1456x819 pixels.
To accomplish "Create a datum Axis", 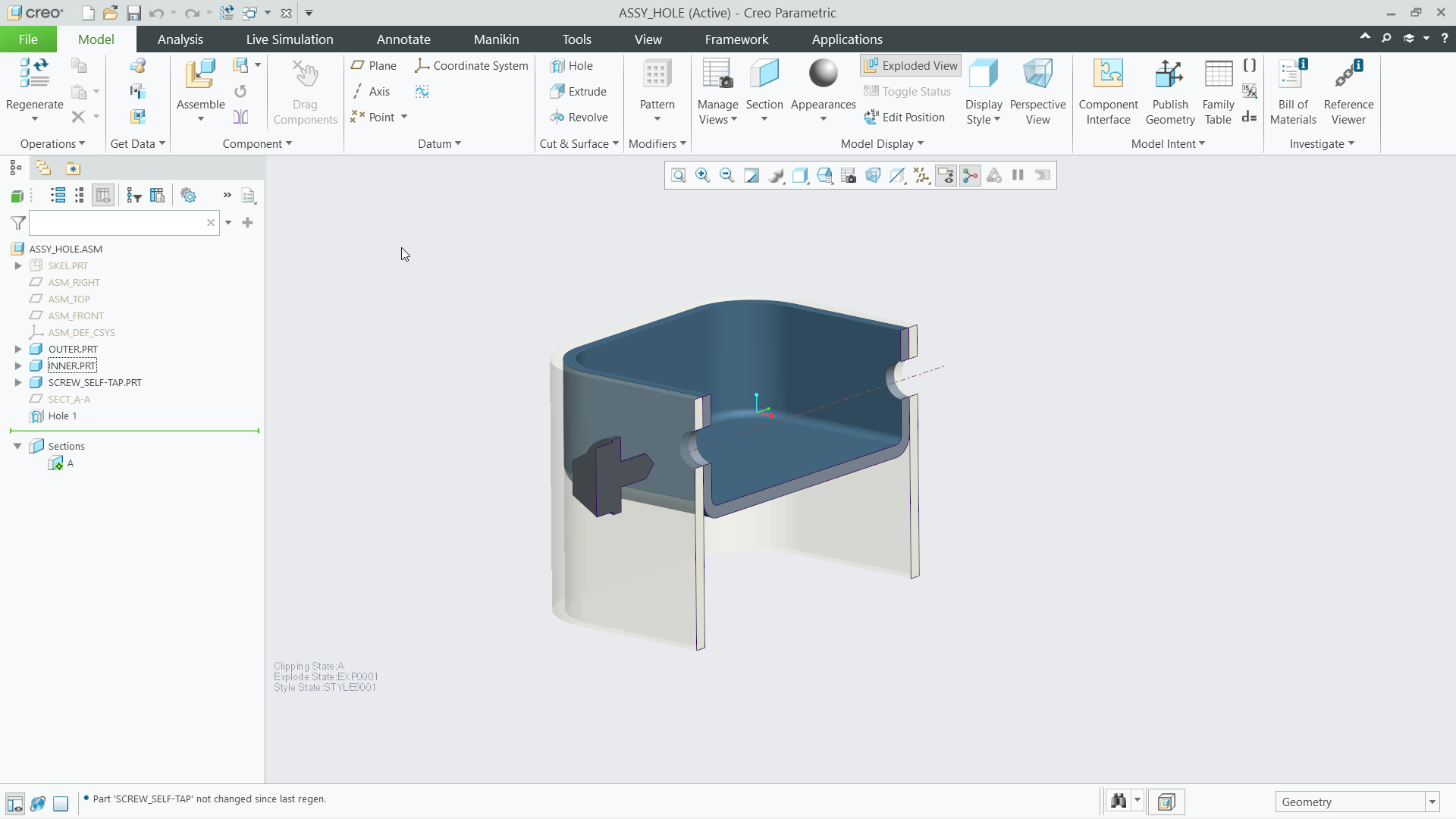I will 371,92.
